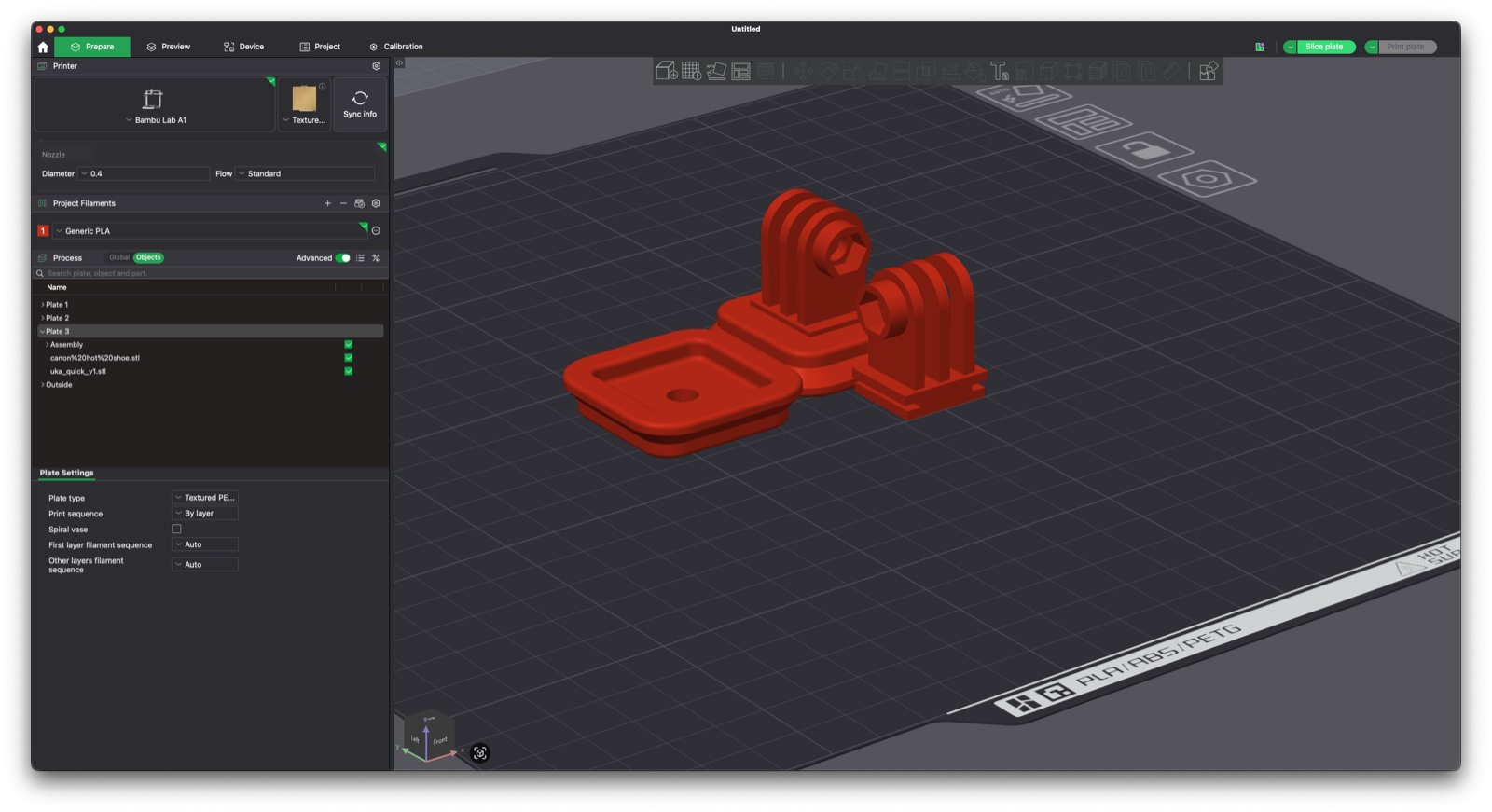Open the Texture plate type dropdown
1492x812 pixels.
(304, 104)
